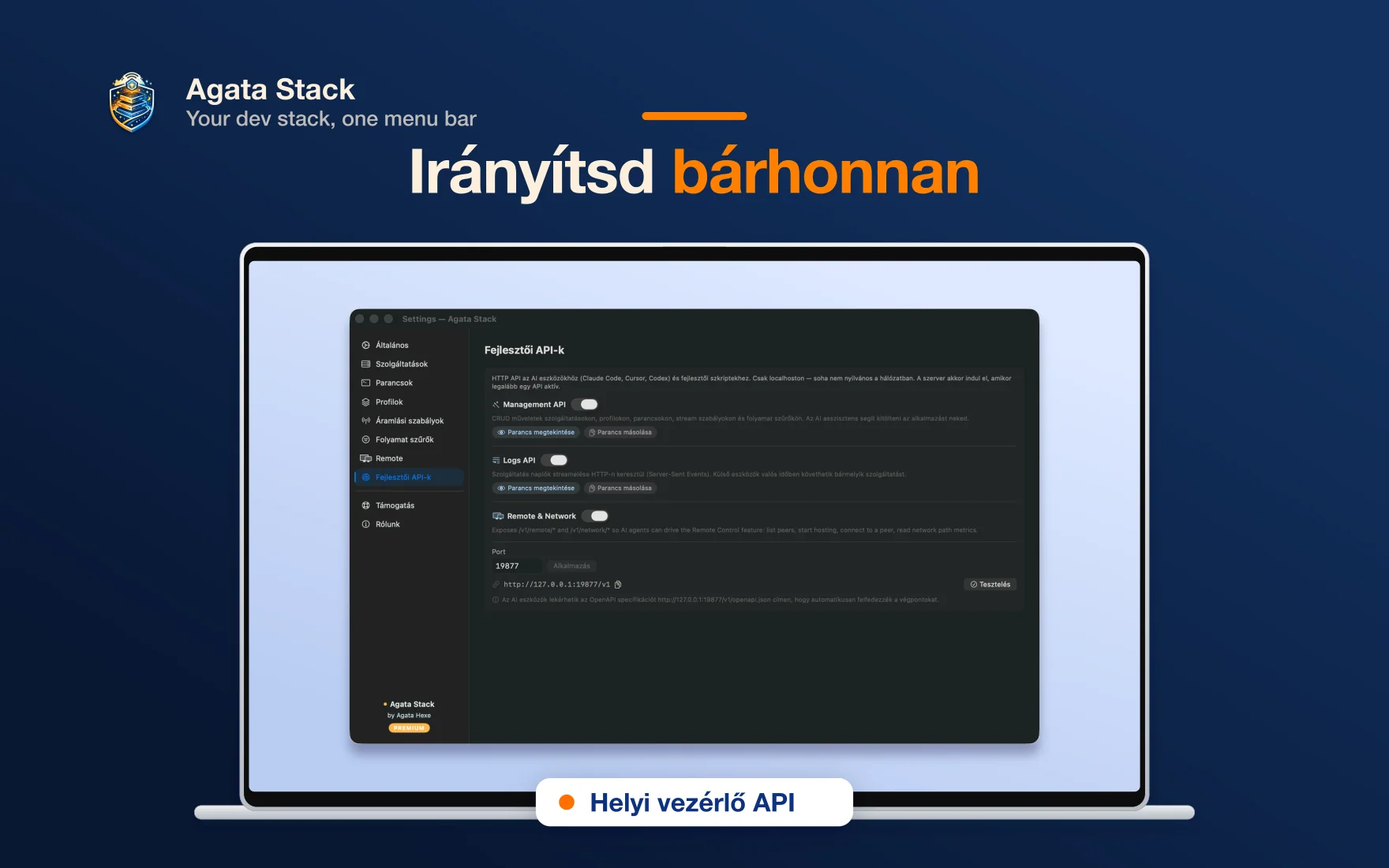Click Parancs megtekintése under Management API
Image resolution: width=1389 pixels, height=868 pixels.
(x=536, y=432)
